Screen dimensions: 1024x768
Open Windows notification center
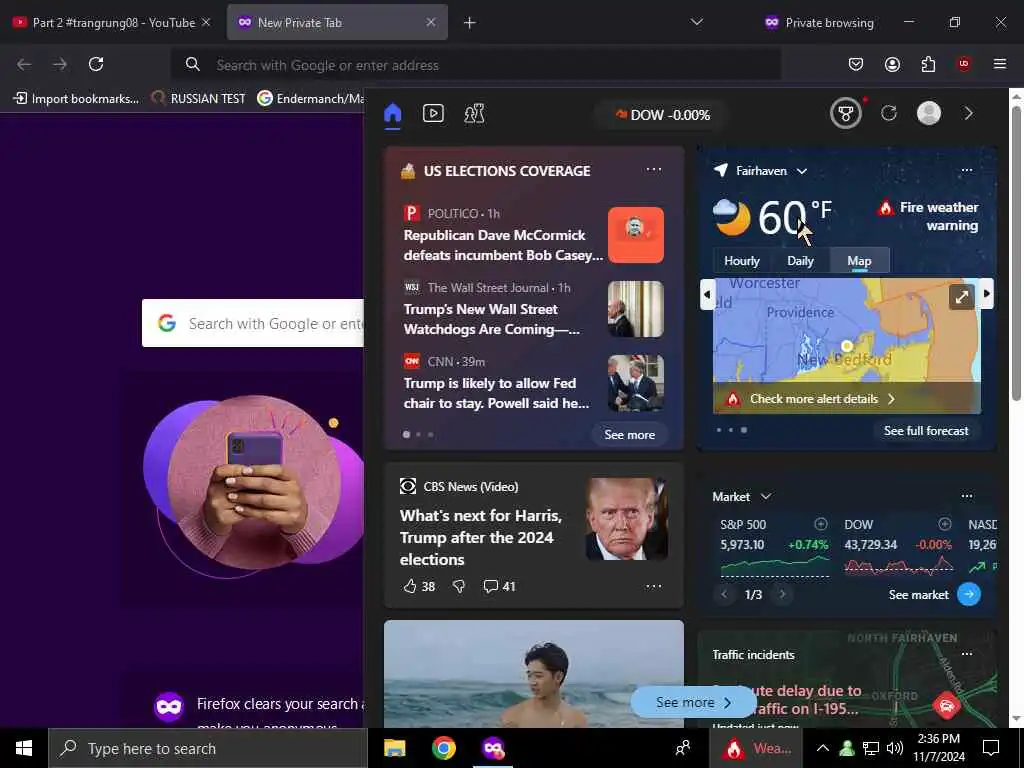tap(991, 748)
